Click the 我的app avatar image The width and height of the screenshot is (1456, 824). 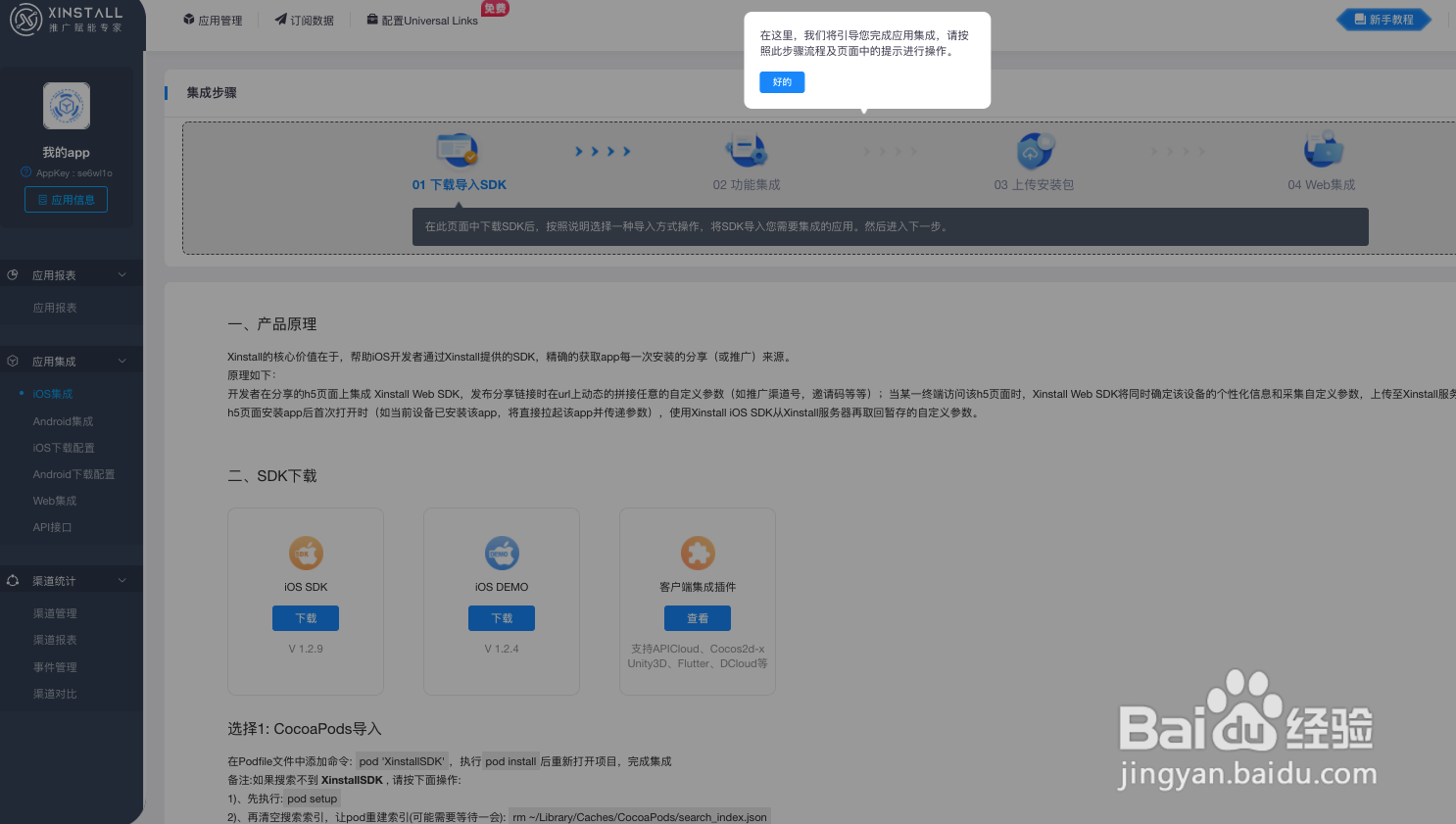tap(66, 105)
